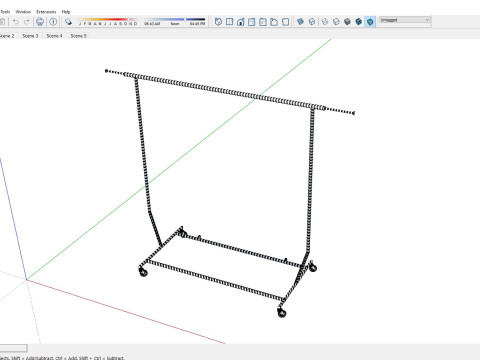Toggle Show/Hide Shadows
The height and width of the screenshot is (360, 480).
68,22
